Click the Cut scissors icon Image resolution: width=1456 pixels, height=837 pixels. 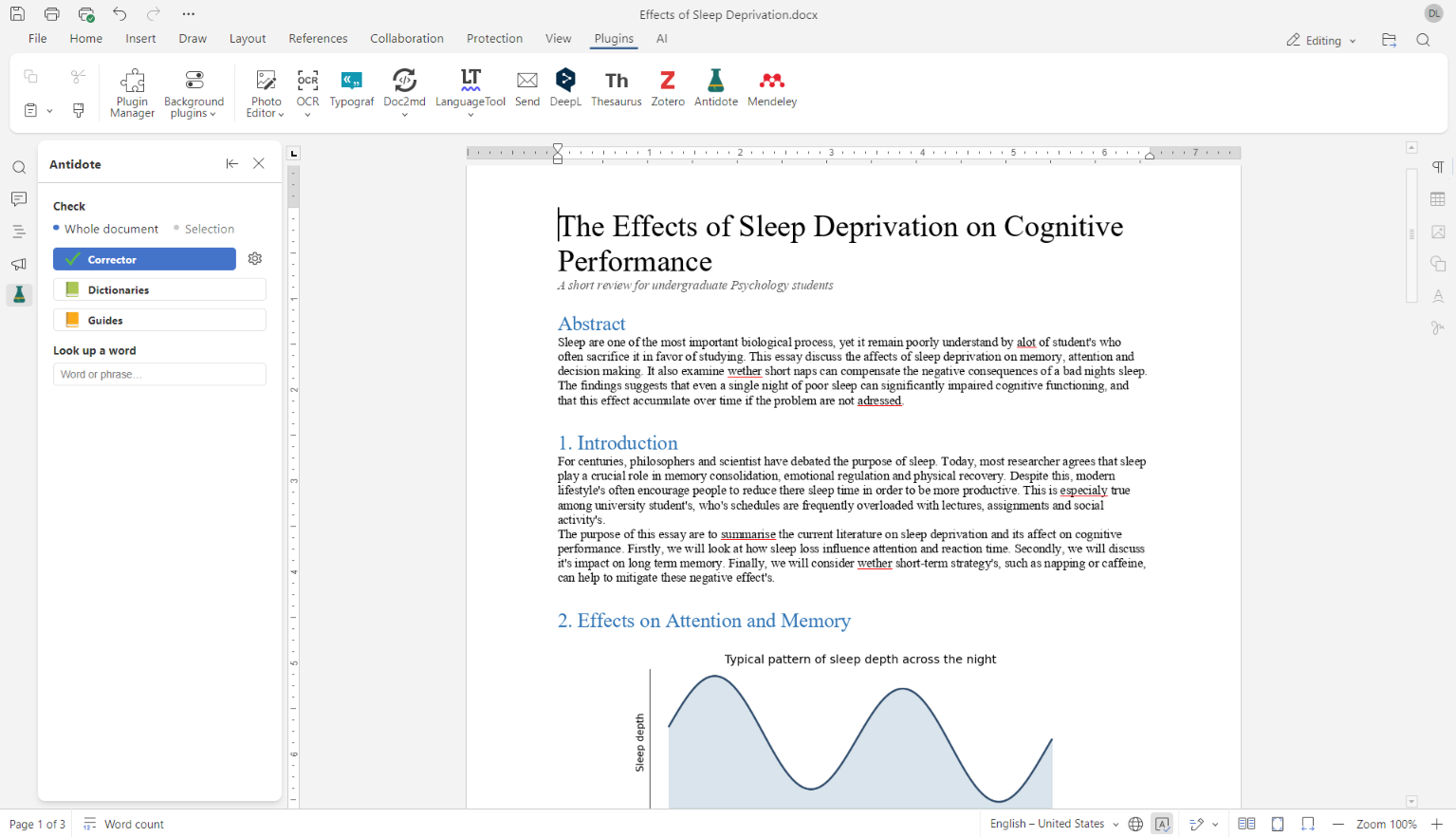point(79,76)
